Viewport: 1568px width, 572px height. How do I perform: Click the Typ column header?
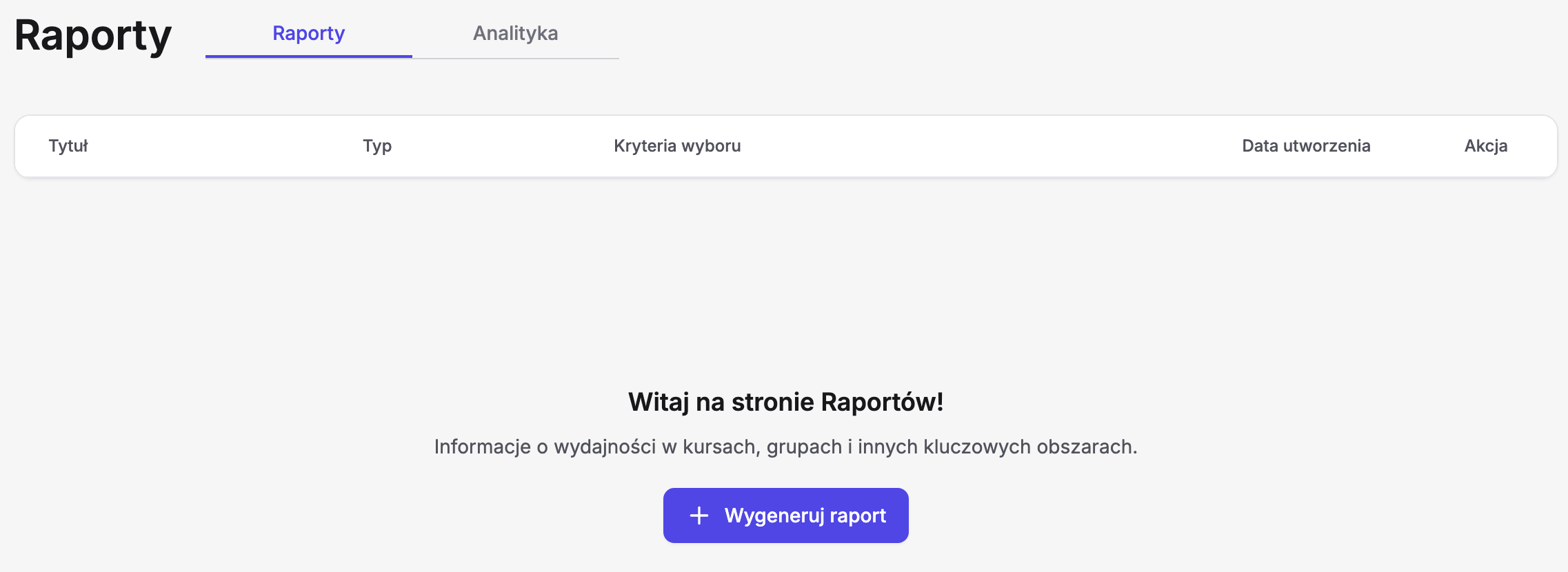click(377, 146)
